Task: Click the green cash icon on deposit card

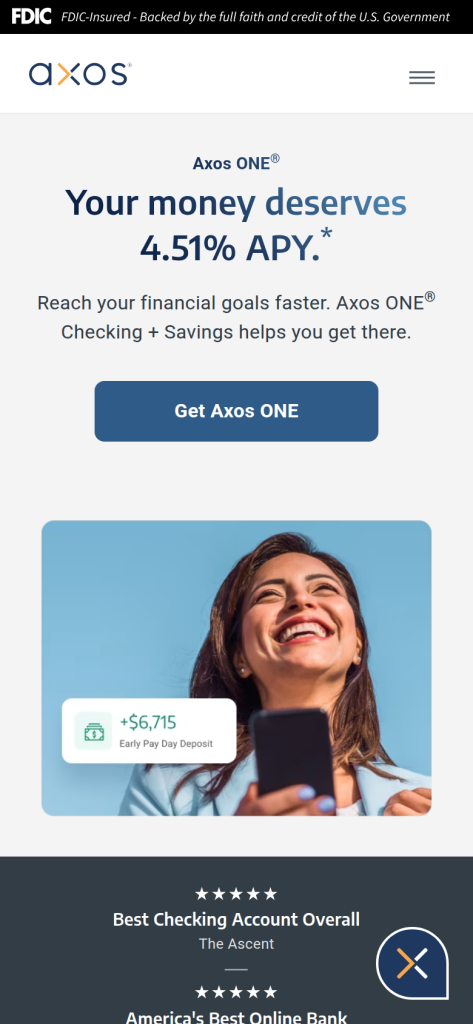Action: pyautogui.click(x=93, y=731)
